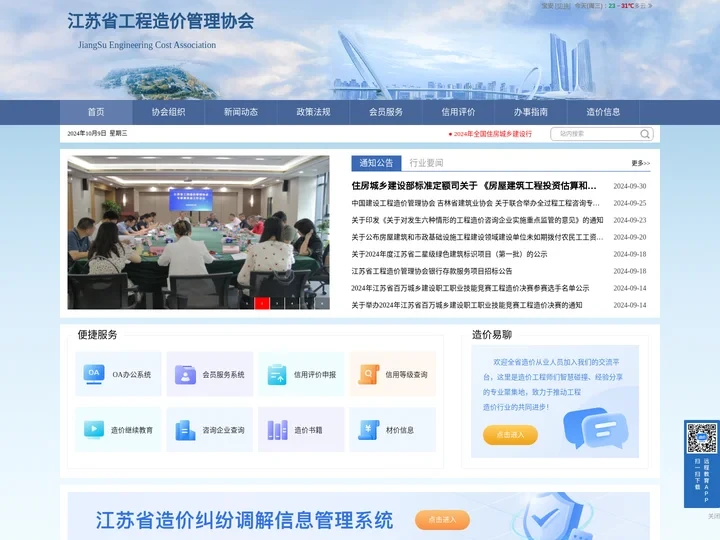Viewport: 720px width, 540px height.
Task: Click the 点击进入 button in 造价易聊
Action: pos(510,434)
